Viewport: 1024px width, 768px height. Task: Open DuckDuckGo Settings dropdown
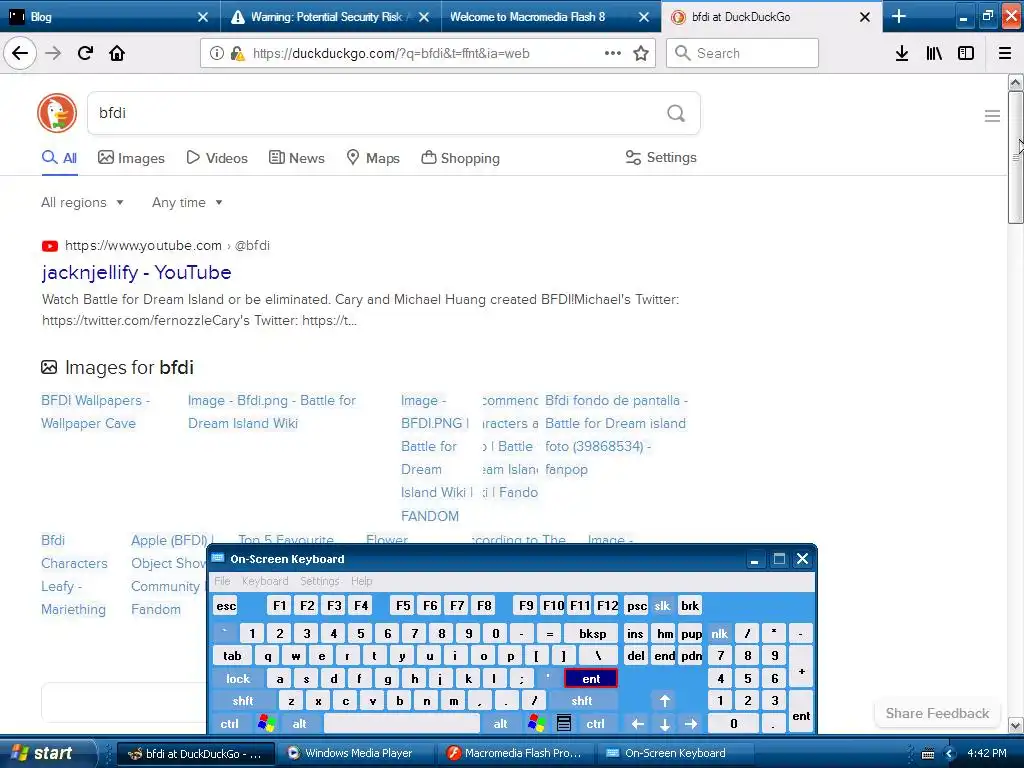tap(661, 157)
